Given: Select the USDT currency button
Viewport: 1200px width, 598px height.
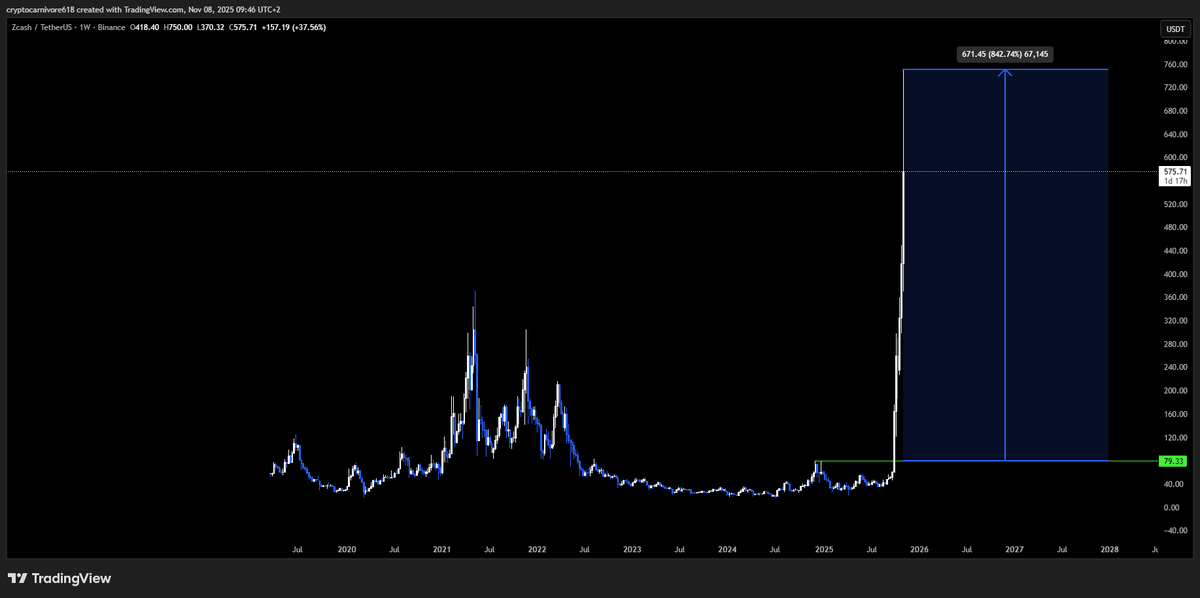Looking at the screenshot, I should 1176,29.
